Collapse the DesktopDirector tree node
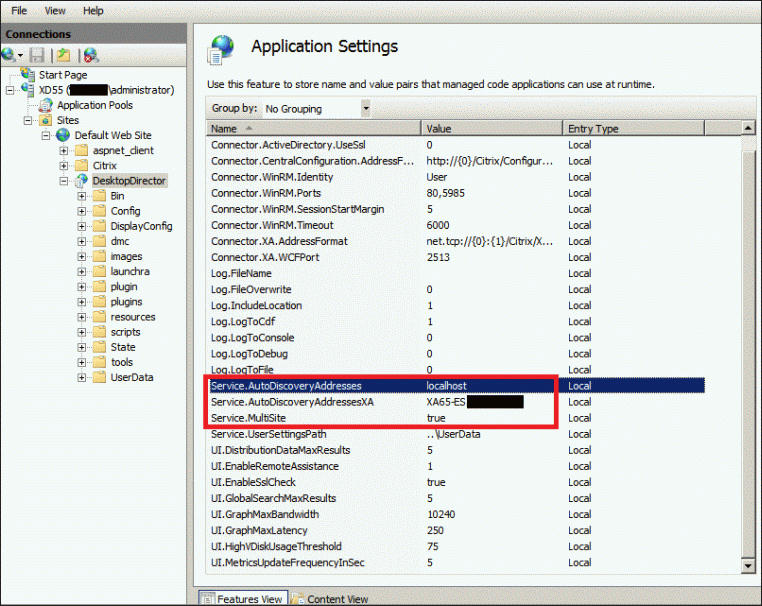 [x=64, y=181]
